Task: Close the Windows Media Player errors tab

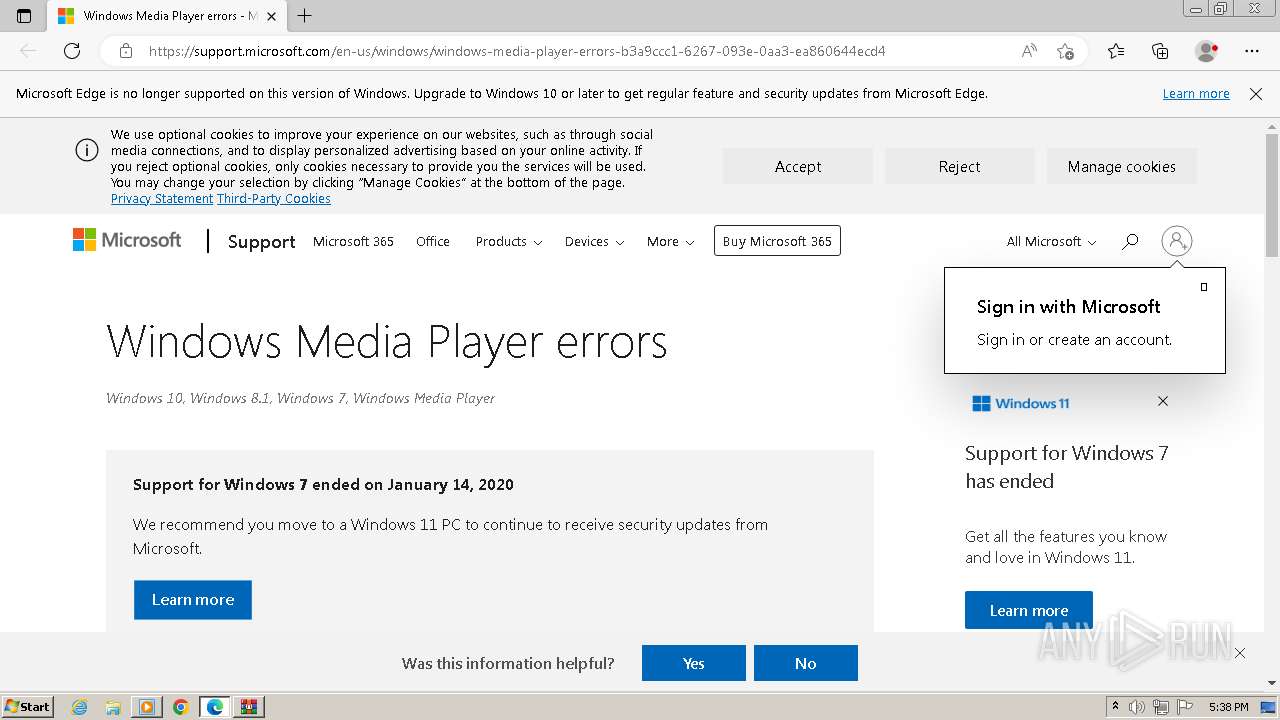Action: click(271, 16)
